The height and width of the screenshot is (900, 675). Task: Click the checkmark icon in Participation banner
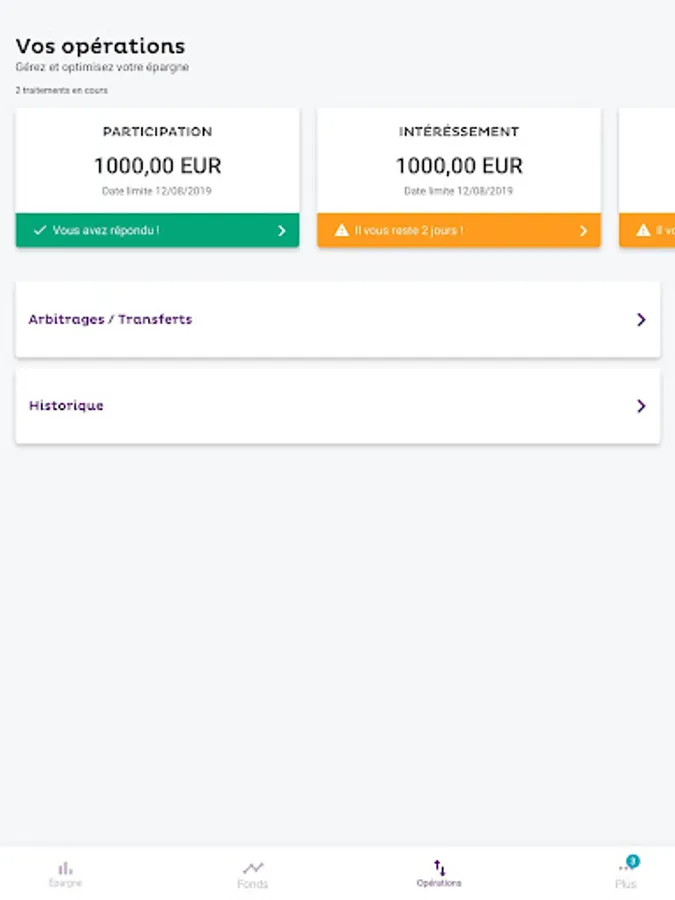40,230
